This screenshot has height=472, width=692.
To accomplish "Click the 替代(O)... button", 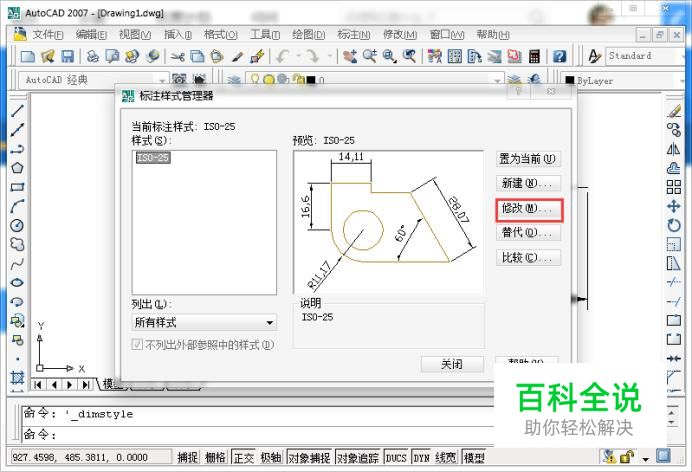I will 528,232.
